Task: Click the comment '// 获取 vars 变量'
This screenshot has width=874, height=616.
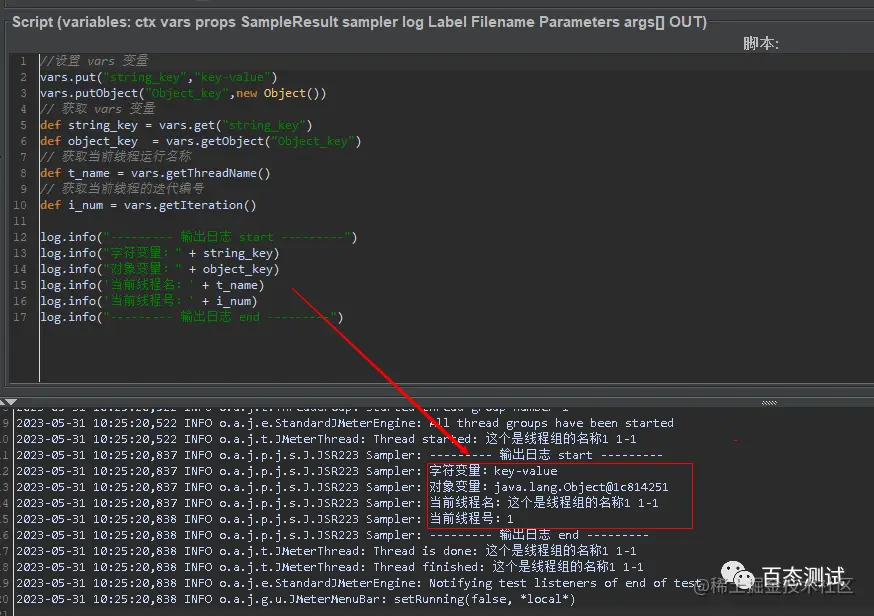Action: tap(97, 109)
